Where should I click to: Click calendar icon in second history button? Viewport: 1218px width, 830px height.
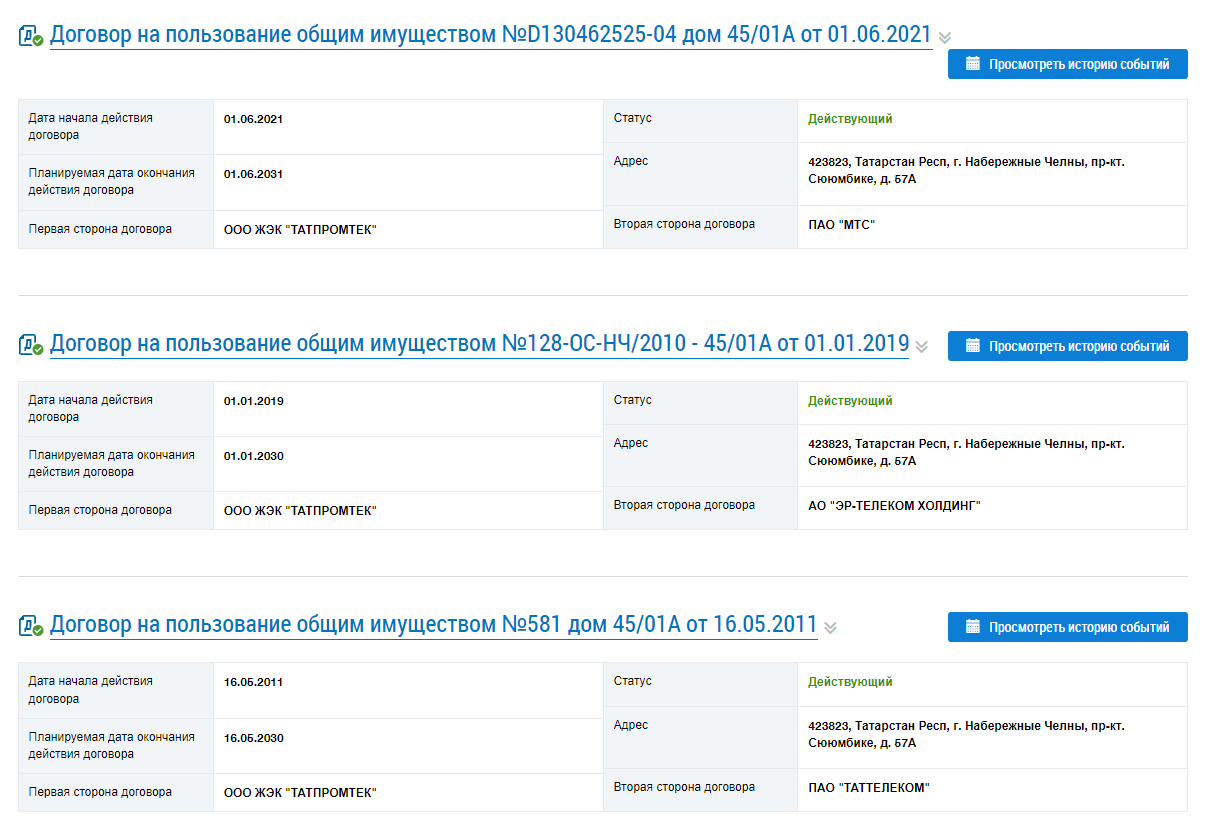(x=973, y=346)
